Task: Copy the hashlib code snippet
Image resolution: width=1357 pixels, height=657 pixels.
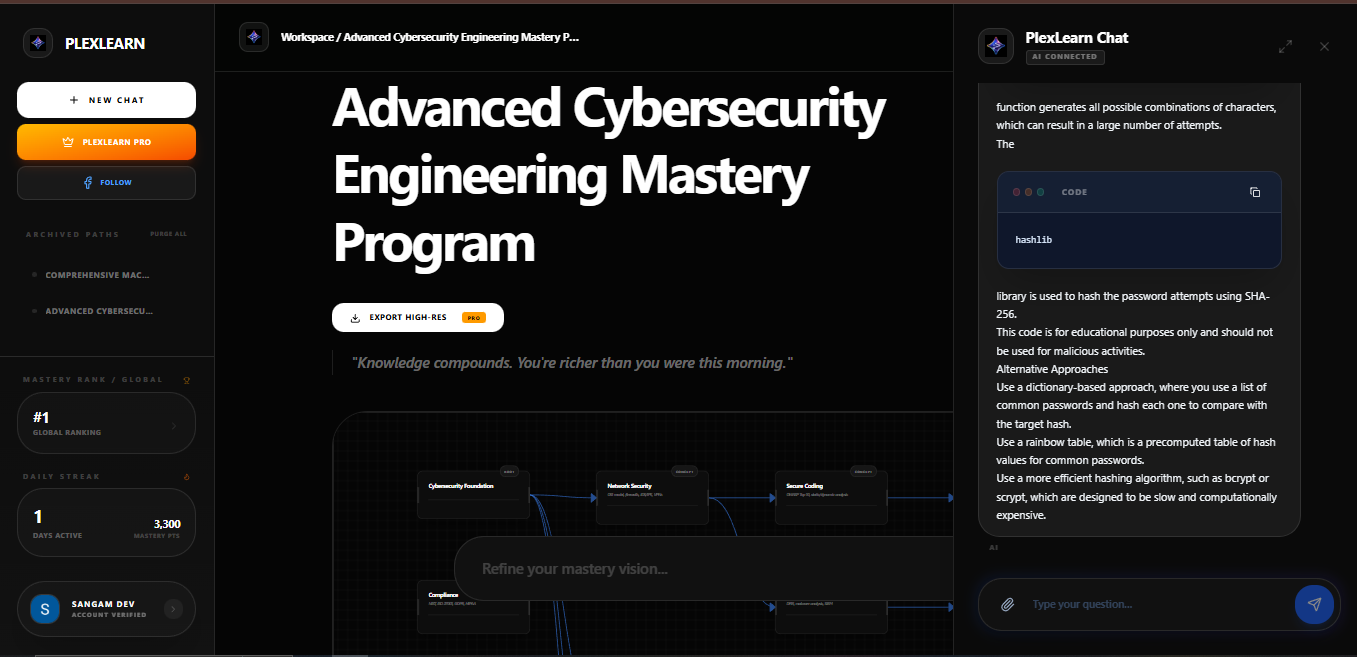Action: point(1255,192)
